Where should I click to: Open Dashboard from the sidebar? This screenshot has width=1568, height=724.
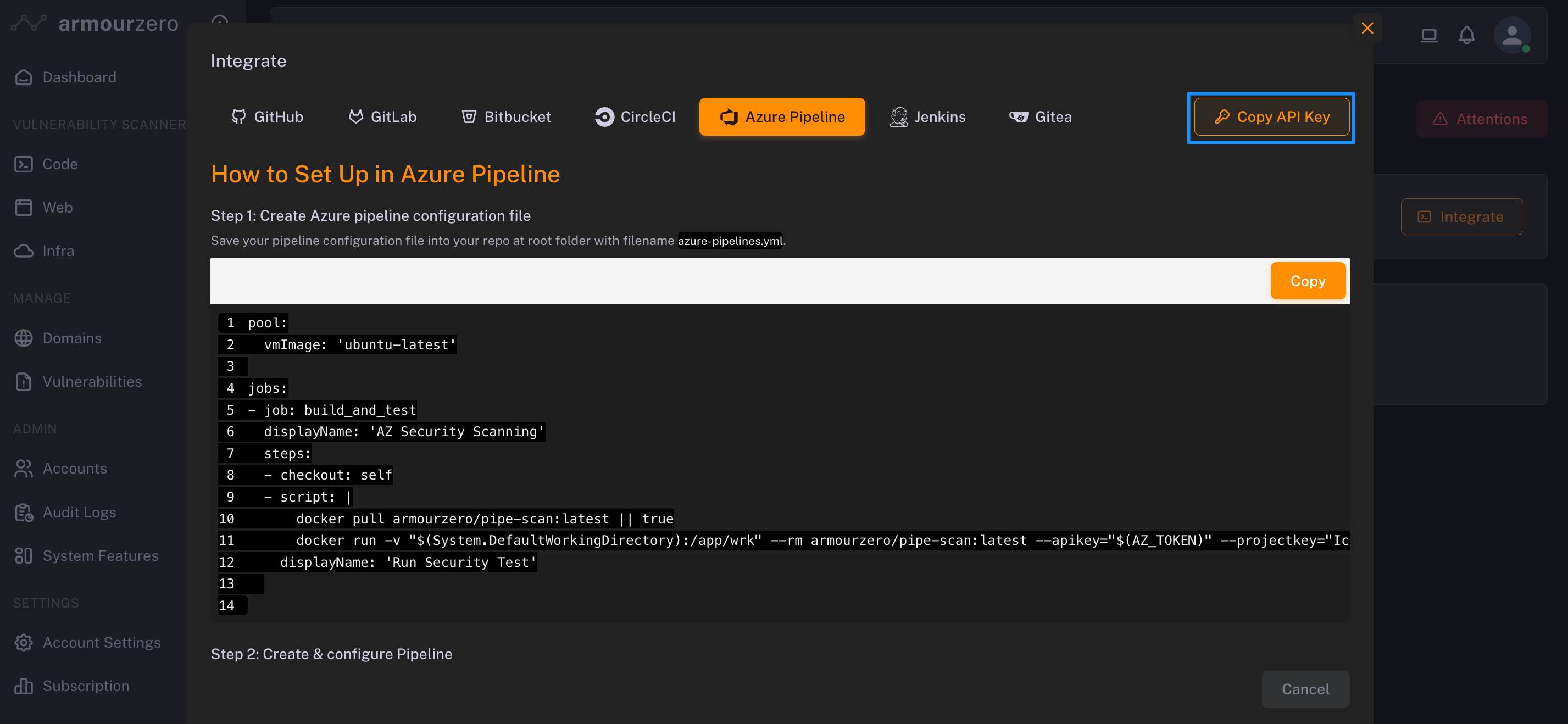79,77
